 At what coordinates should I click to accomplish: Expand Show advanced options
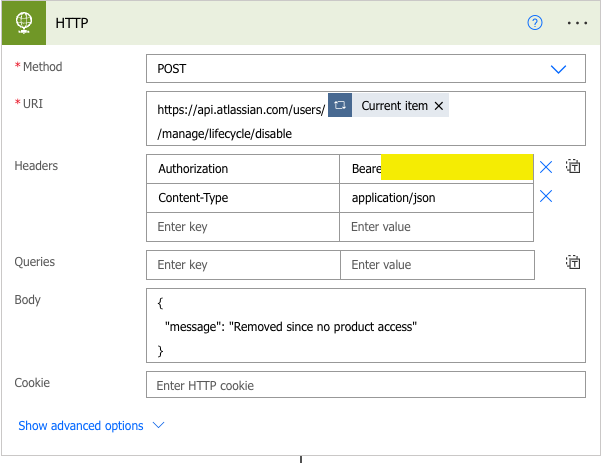[x=91, y=425]
